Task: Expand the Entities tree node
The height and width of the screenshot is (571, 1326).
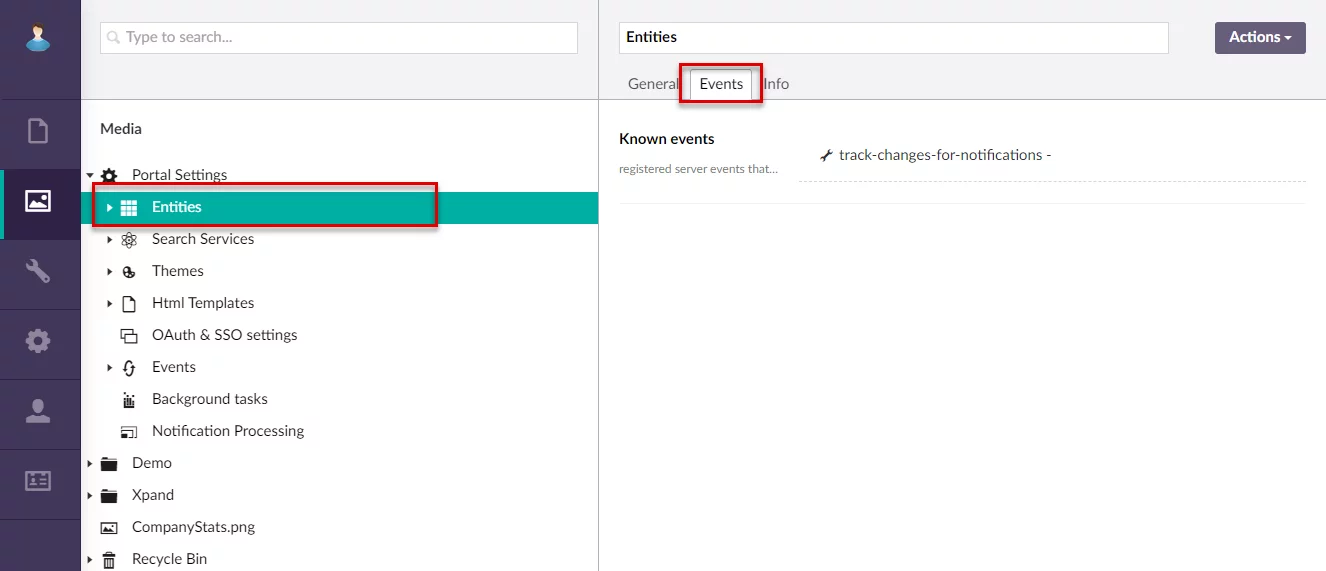Action: click(109, 207)
